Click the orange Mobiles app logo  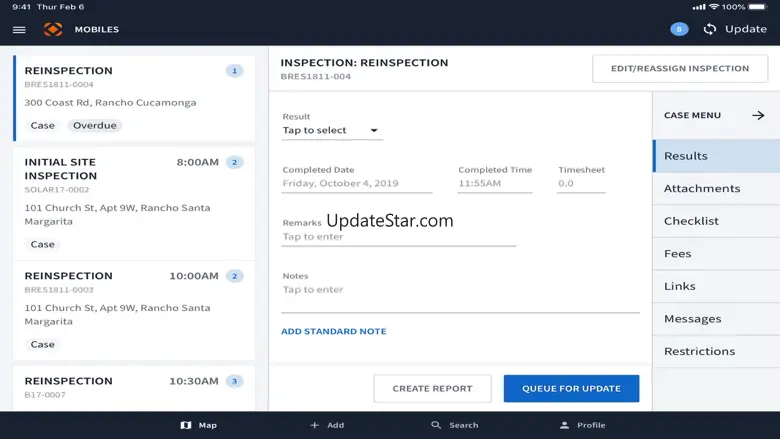click(x=53, y=30)
